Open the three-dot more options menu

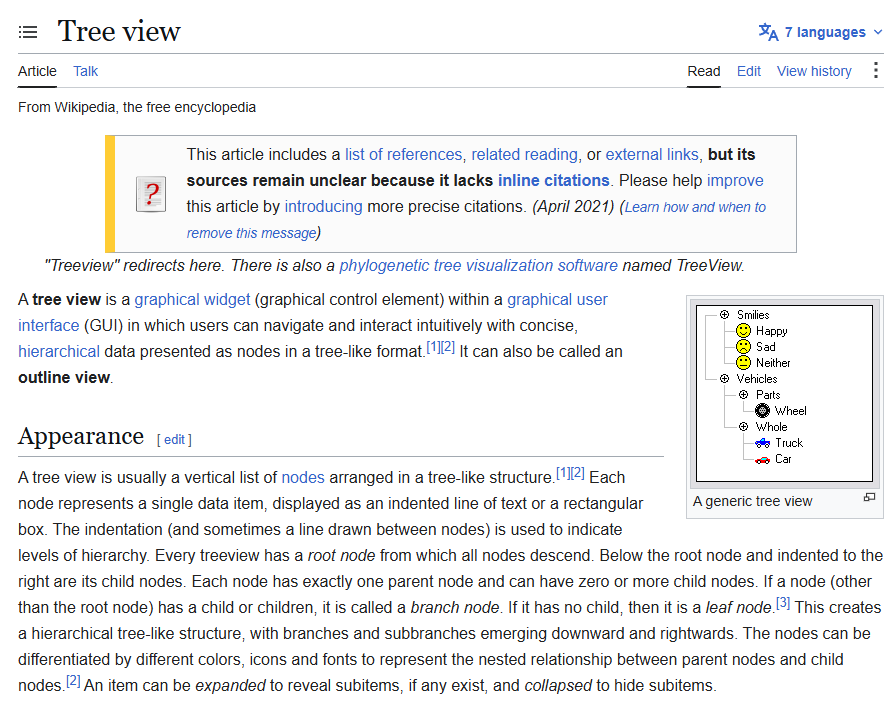[875, 71]
